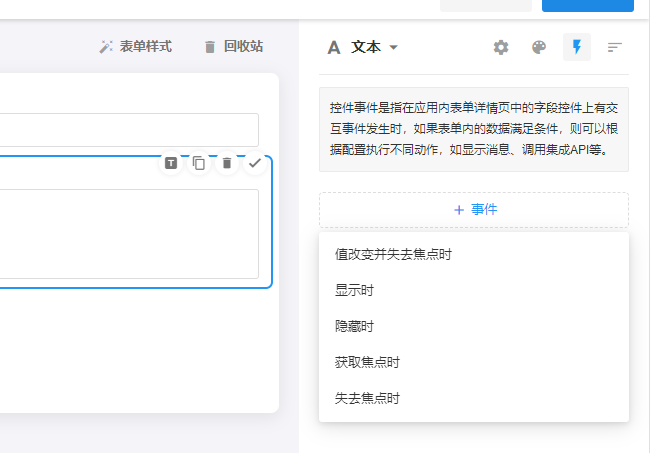This screenshot has height=453, width=664.
Task: Delete the selected field with trash icon
Action: tap(227, 163)
